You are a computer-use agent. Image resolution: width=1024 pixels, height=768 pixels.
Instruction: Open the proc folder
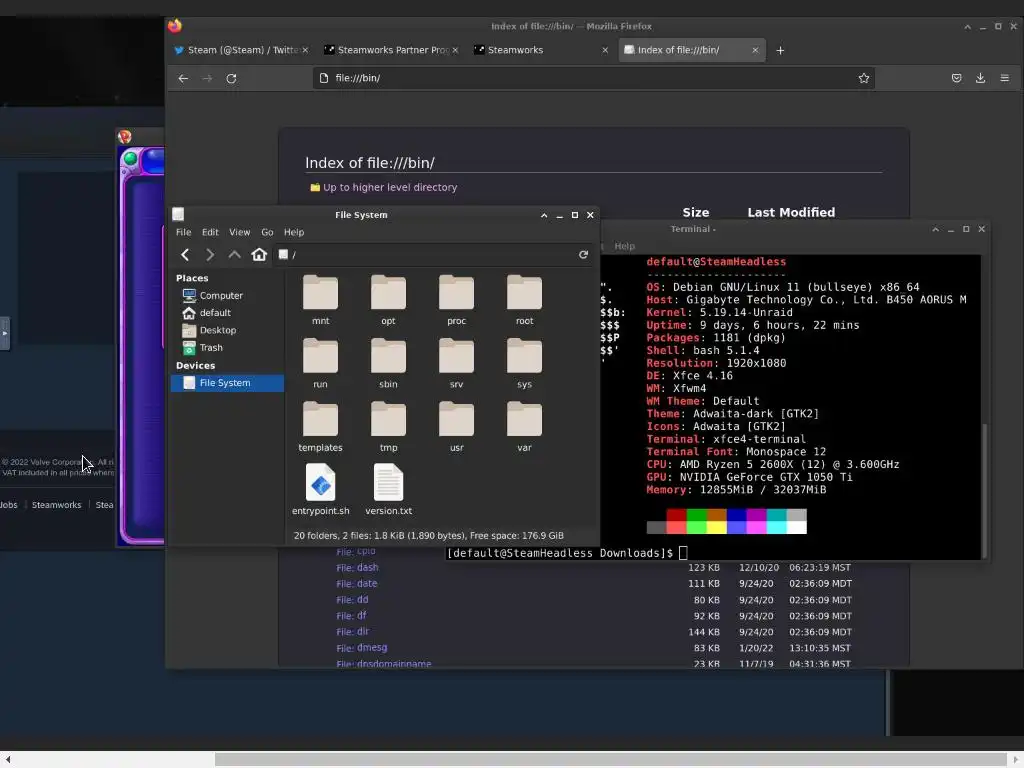(x=456, y=300)
